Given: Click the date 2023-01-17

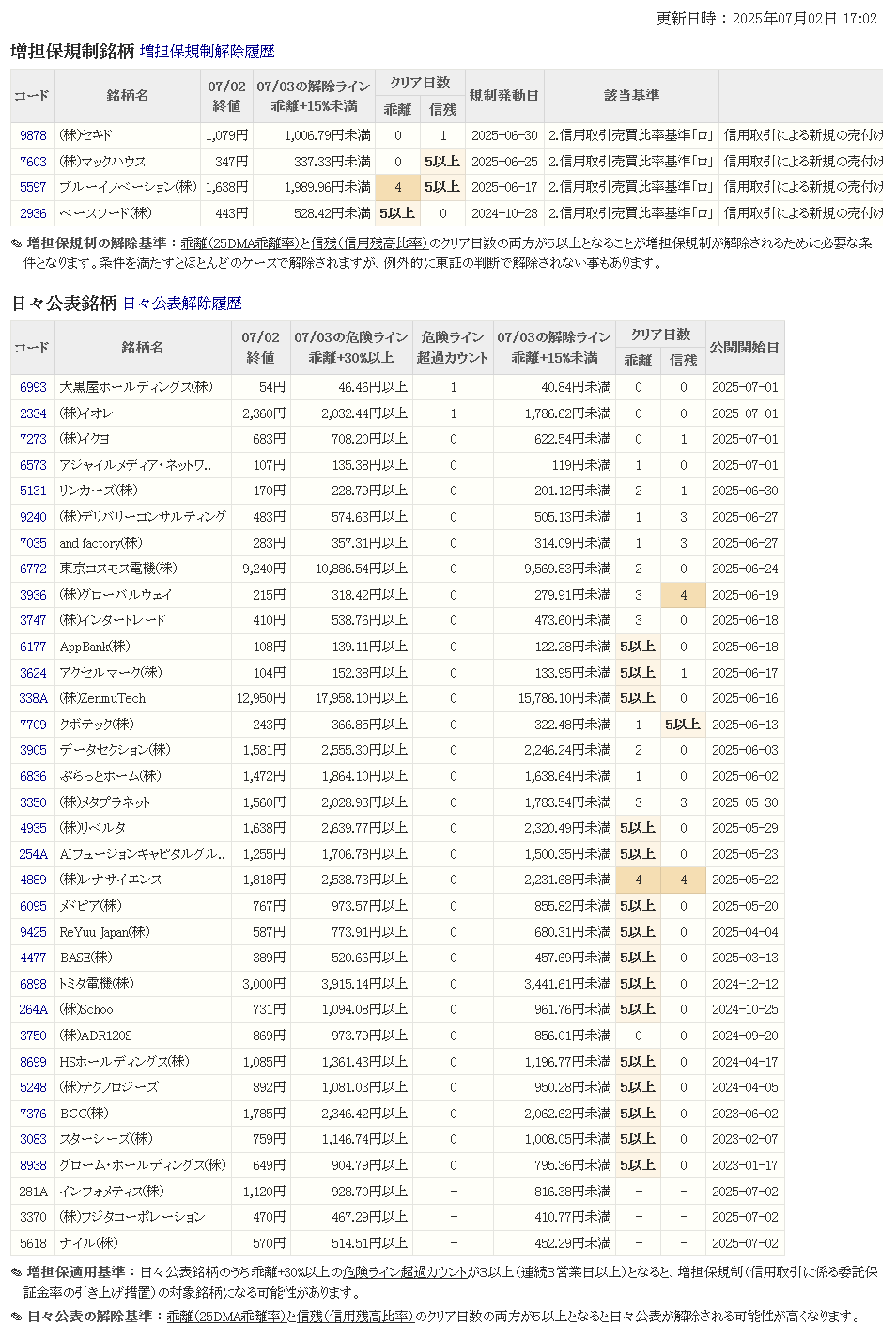Looking at the screenshot, I should click(745, 1165).
